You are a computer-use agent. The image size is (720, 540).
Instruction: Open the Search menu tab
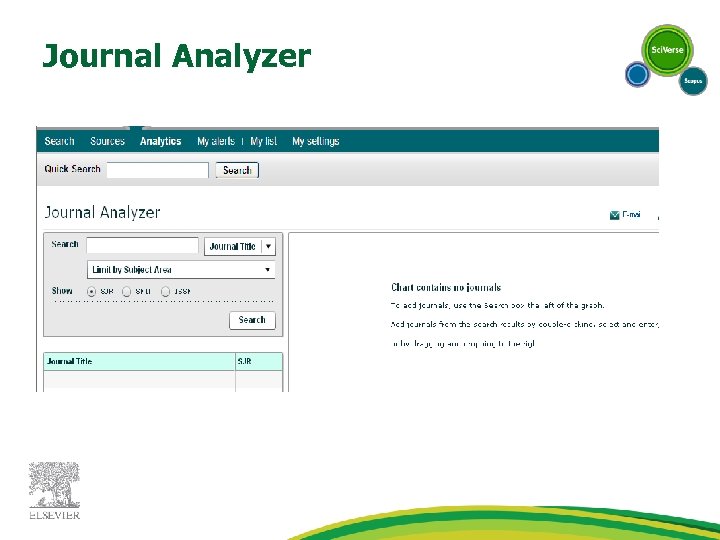pos(59,141)
